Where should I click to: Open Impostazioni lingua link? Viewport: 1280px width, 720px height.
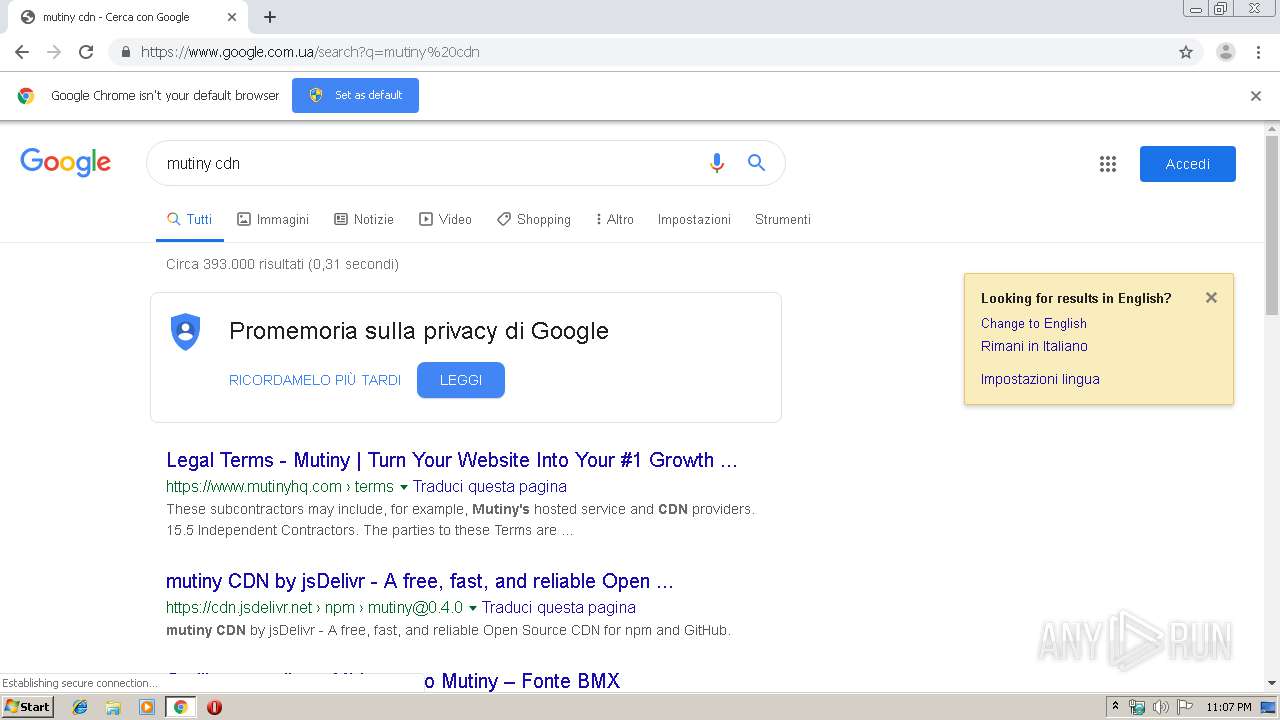coord(1040,379)
